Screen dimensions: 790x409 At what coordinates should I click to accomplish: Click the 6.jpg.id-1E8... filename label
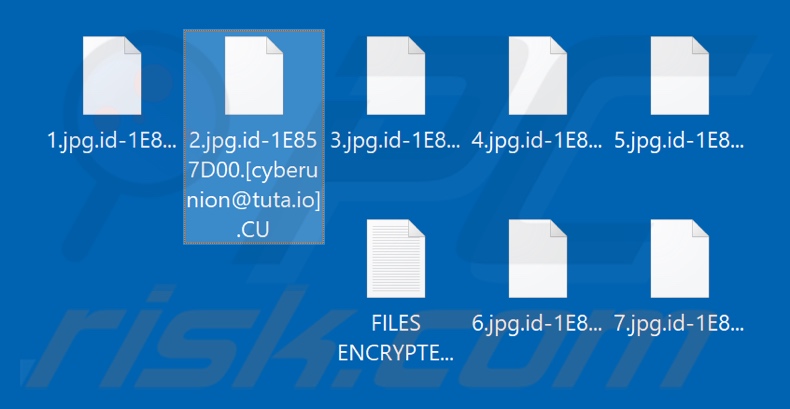click(x=538, y=325)
